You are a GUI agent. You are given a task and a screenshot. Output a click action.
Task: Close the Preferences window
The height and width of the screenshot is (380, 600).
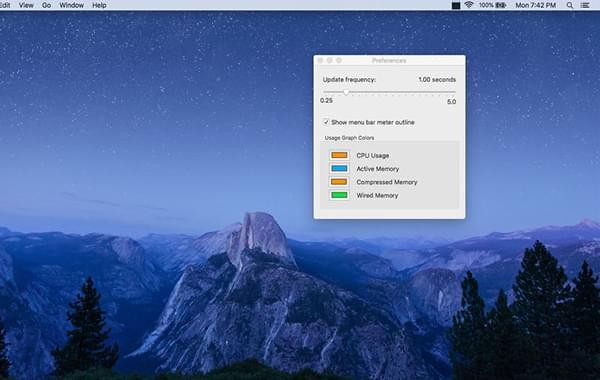[320, 60]
